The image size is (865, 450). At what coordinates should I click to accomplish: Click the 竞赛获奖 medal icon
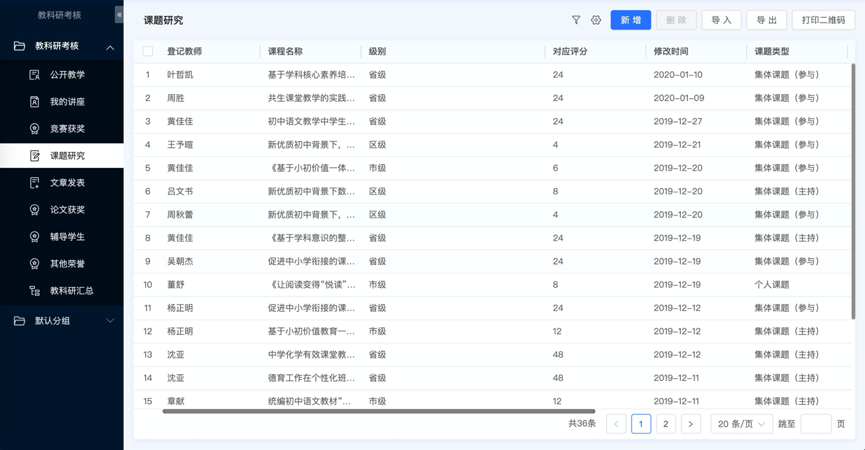(x=34, y=128)
